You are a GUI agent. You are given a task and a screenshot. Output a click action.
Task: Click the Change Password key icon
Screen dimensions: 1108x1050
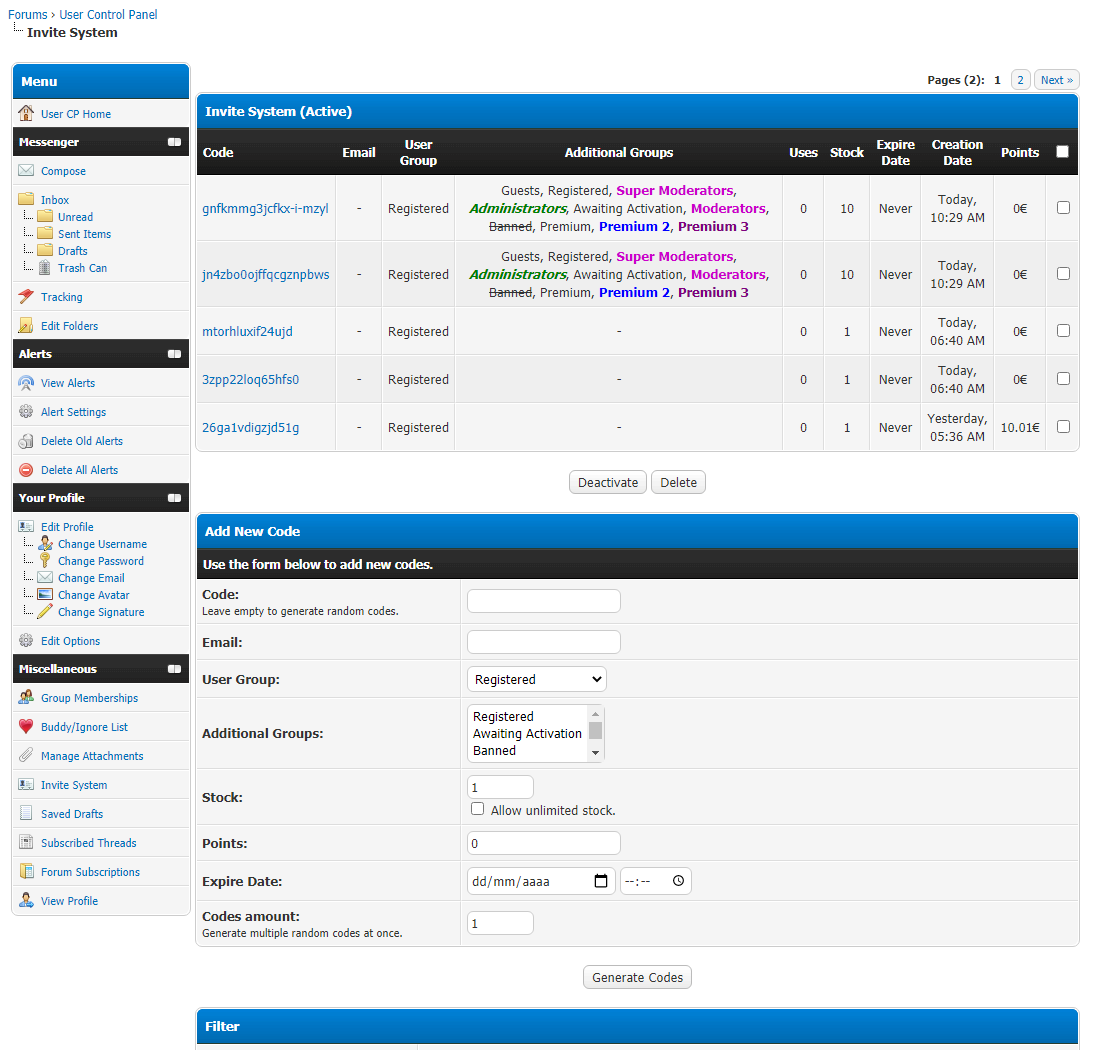[45, 561]
